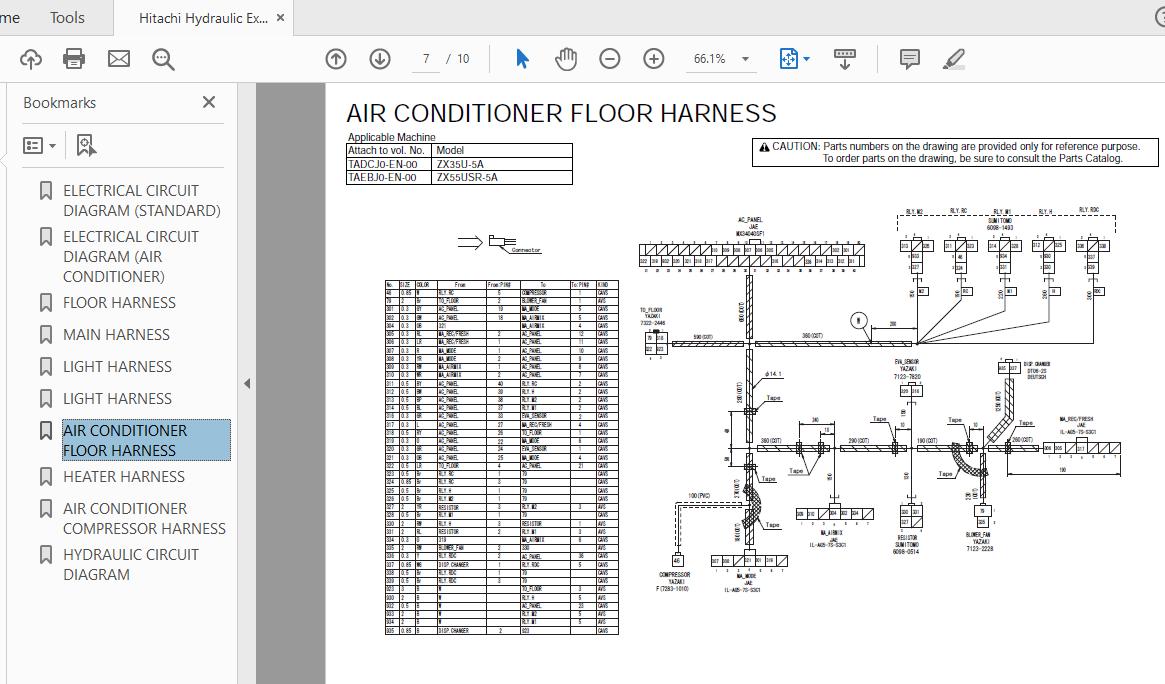Screen dimensions: 1165x684
Task: Click the AIR CONDITIONER FLOOR HARNESS page title
Action: tap(561, 113)
